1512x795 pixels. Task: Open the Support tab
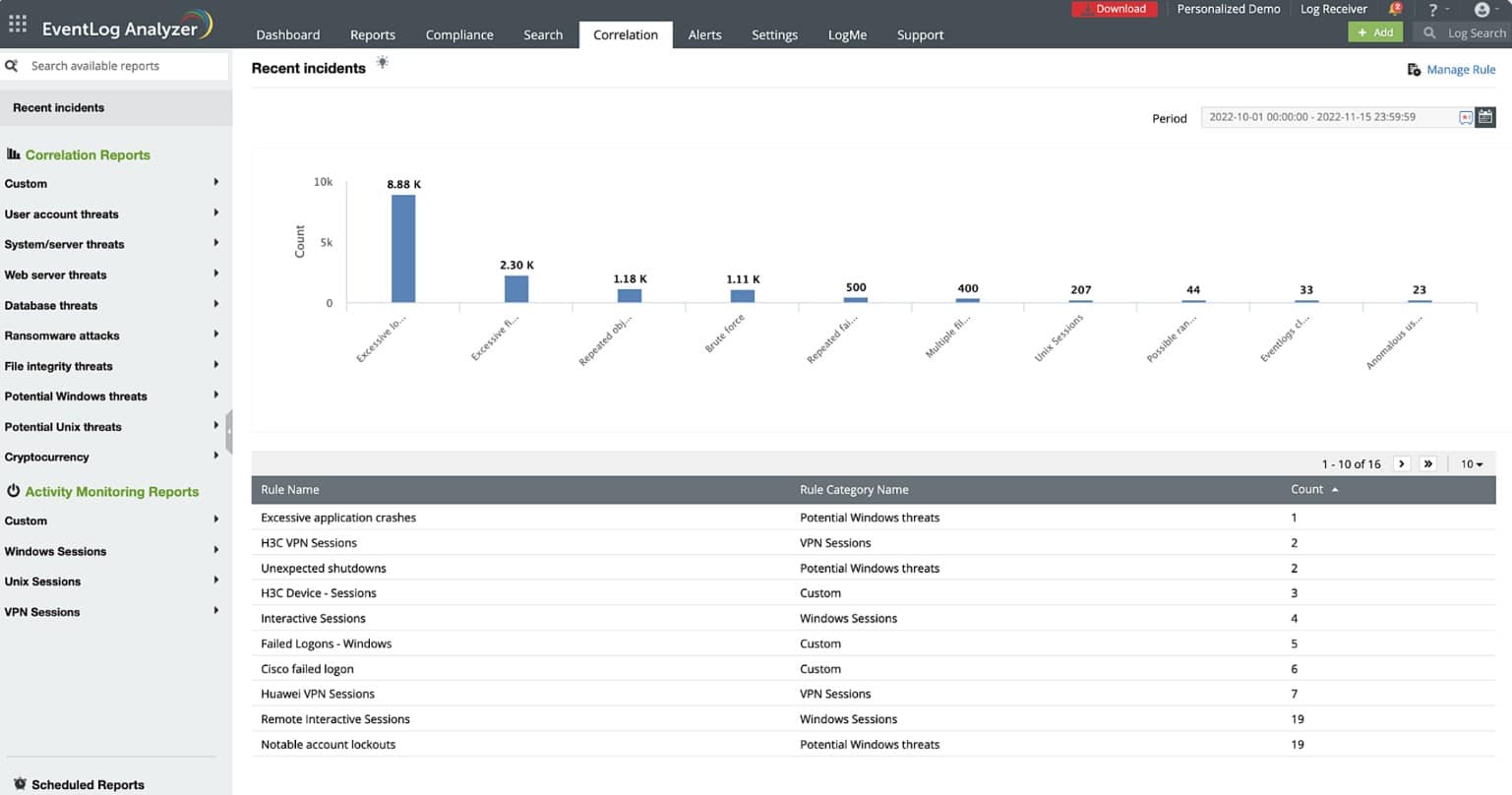(x=920, y=34)
